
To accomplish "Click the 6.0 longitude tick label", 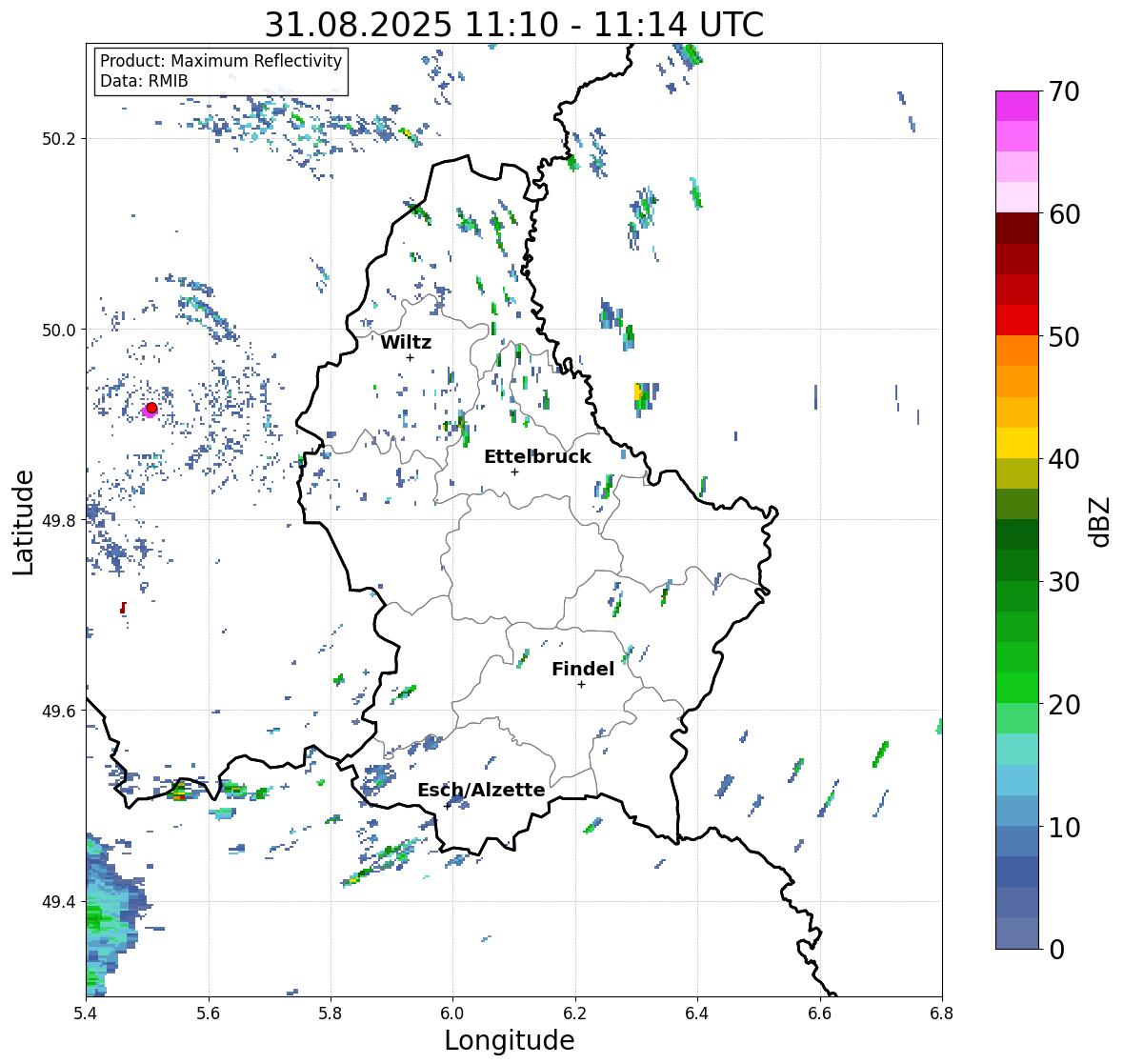I will point(452,1014).
